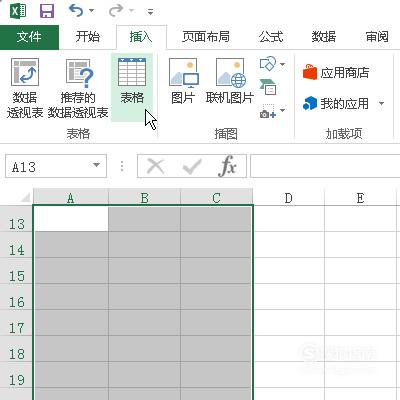Insert a 数据透视表 PivotTable
Screen dimensions: 400x400
pyautogui.click(x=25, y=88)
